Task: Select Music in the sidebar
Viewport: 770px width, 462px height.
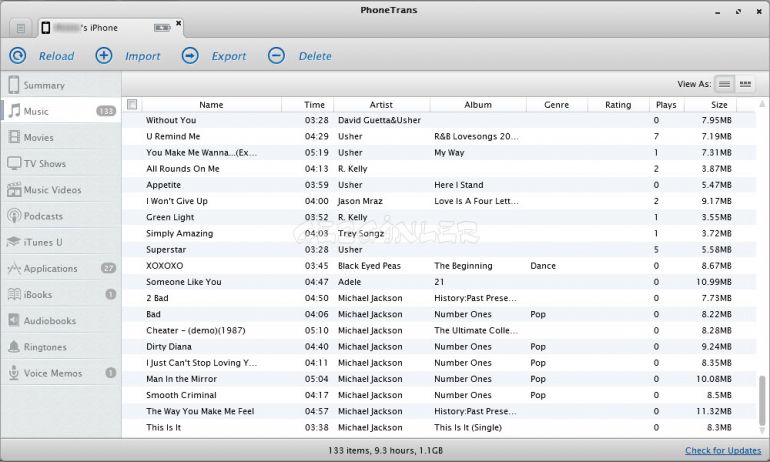Action: click(61, 111)
